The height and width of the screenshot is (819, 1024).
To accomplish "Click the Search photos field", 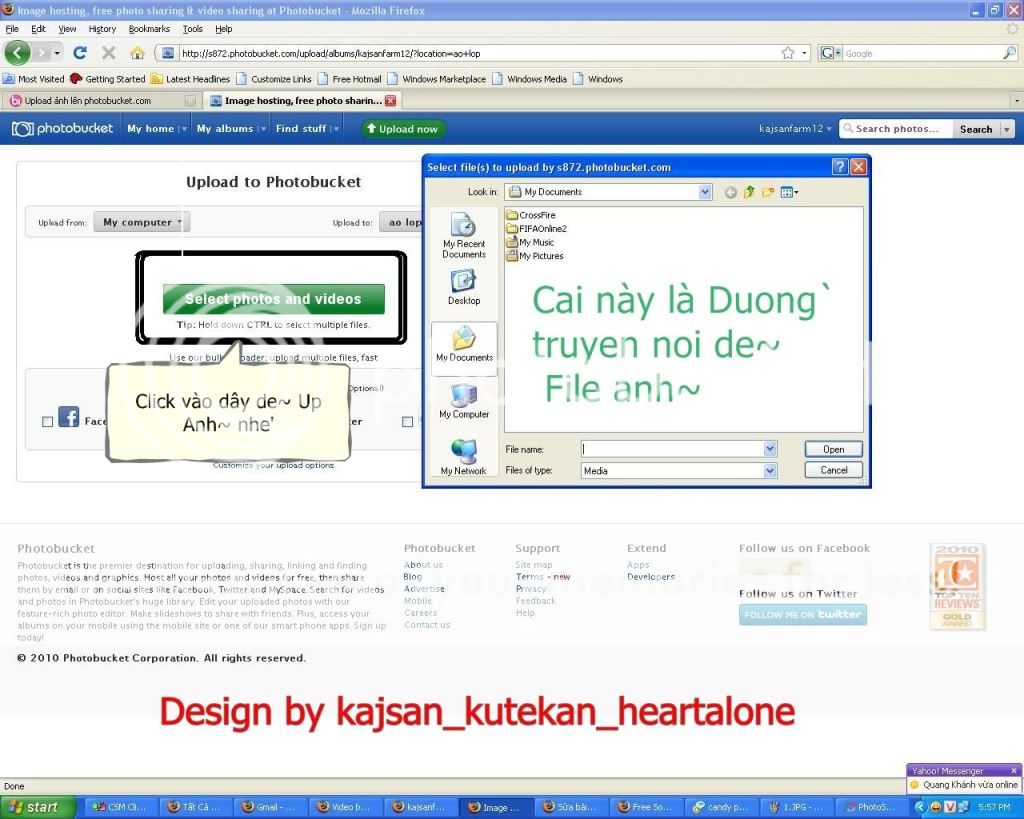I will (896, 129).
